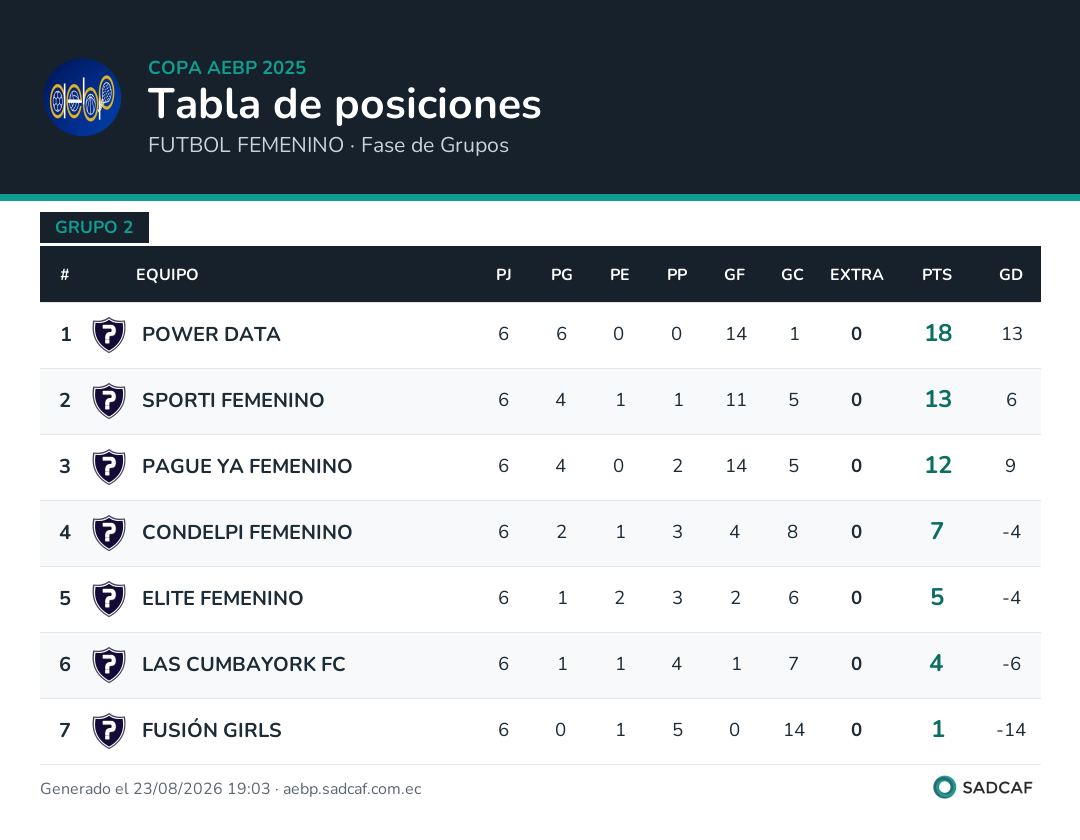Open the POWER DATA team name
Image resolution: width=1080 pixels, height=840 pixels.
(x=211, y=335)
